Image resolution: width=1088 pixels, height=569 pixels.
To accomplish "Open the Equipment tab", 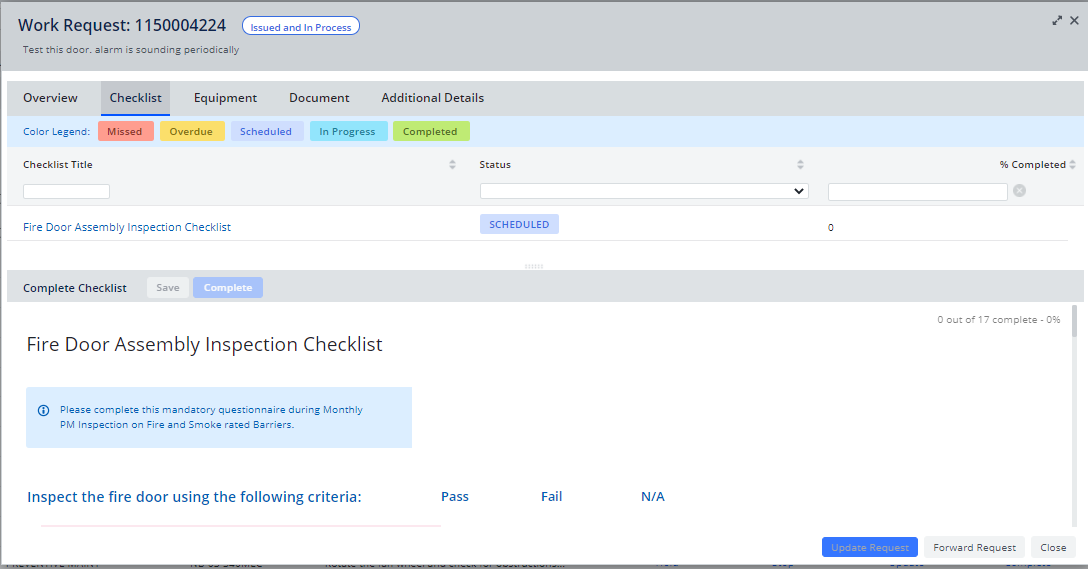I will [x=225, y=98].
